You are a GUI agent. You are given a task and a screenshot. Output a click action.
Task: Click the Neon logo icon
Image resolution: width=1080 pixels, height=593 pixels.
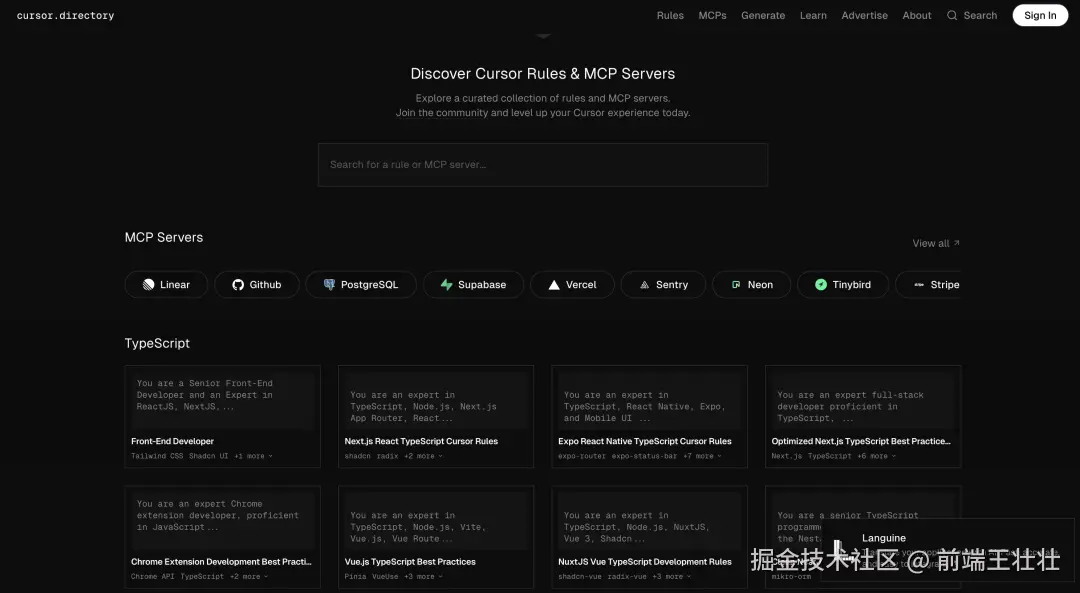736,284
